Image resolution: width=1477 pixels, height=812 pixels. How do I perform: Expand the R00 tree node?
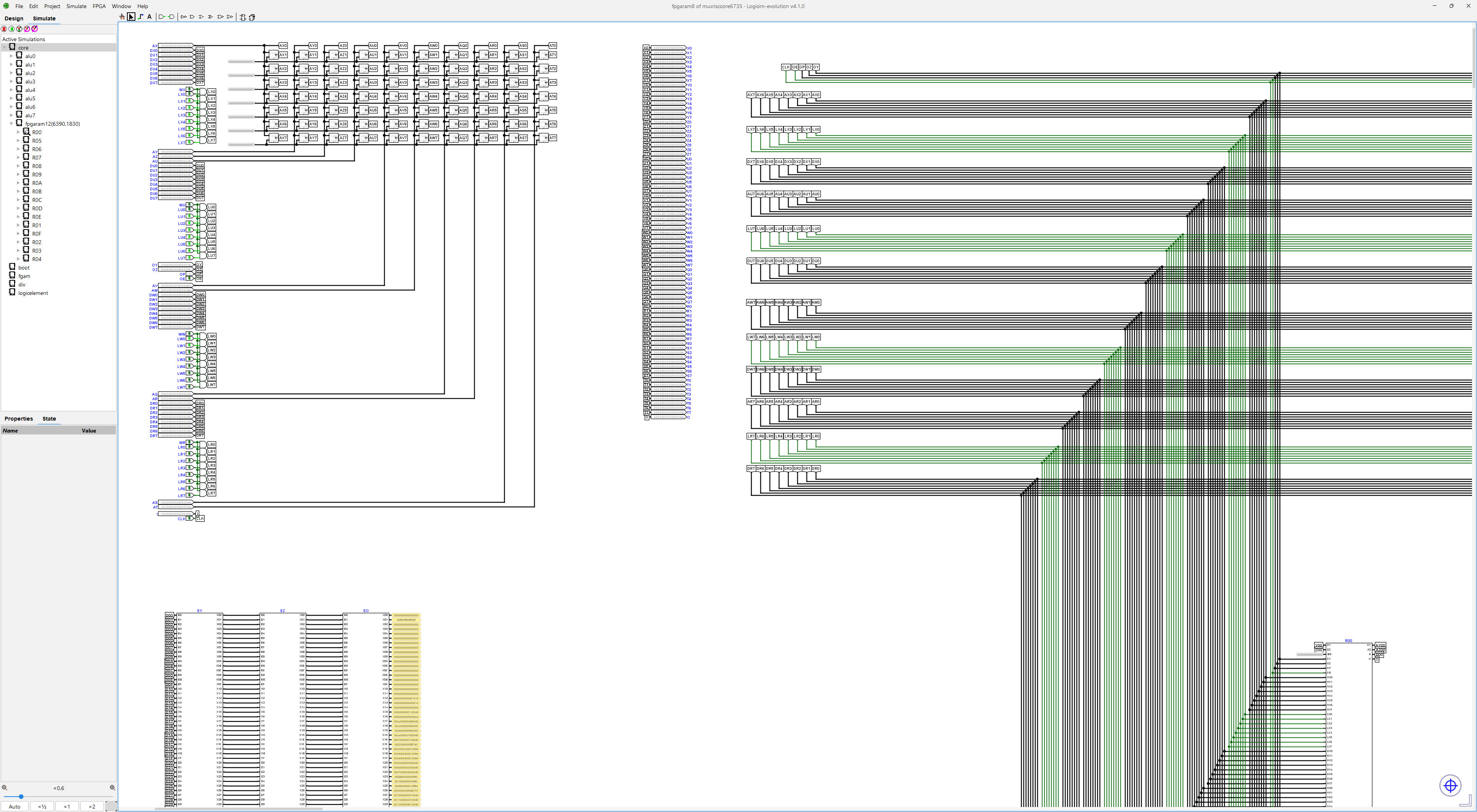18,132
